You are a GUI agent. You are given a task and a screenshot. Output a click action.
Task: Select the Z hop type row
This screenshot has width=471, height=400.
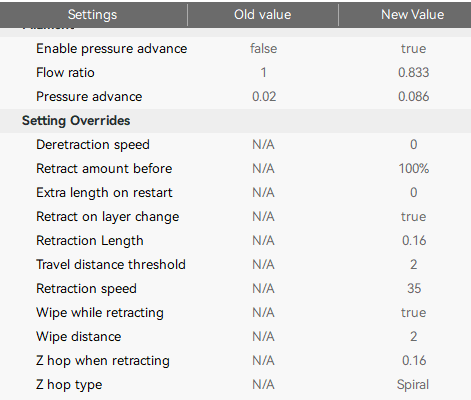[235, 385]
